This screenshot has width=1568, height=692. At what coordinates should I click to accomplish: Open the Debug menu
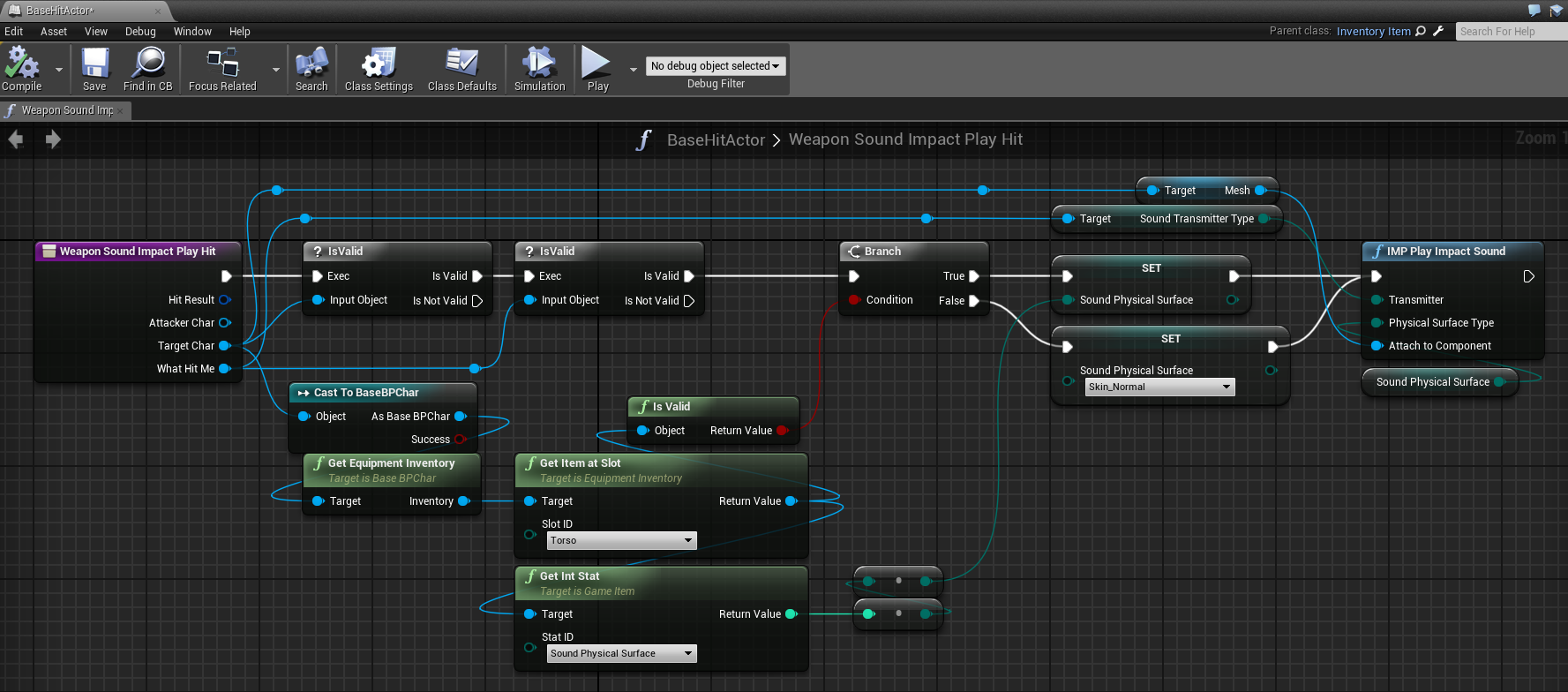140,32
